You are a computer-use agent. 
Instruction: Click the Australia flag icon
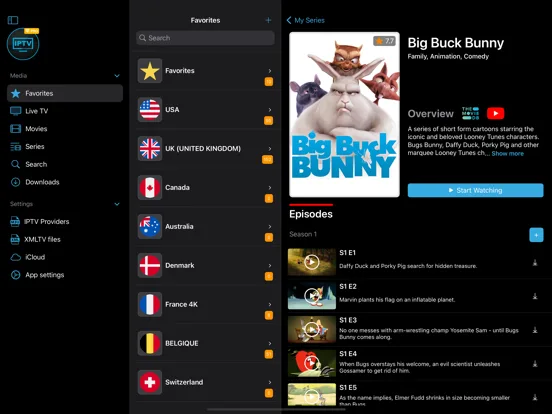[150, 226]
